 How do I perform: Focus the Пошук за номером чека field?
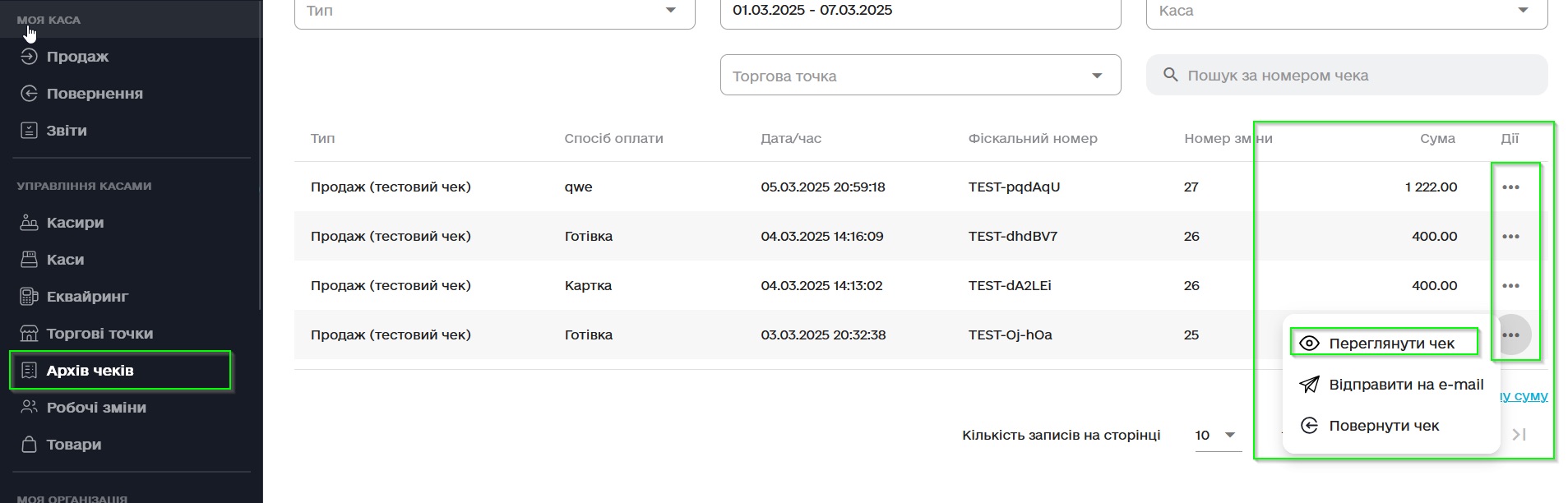(1347, 75)
